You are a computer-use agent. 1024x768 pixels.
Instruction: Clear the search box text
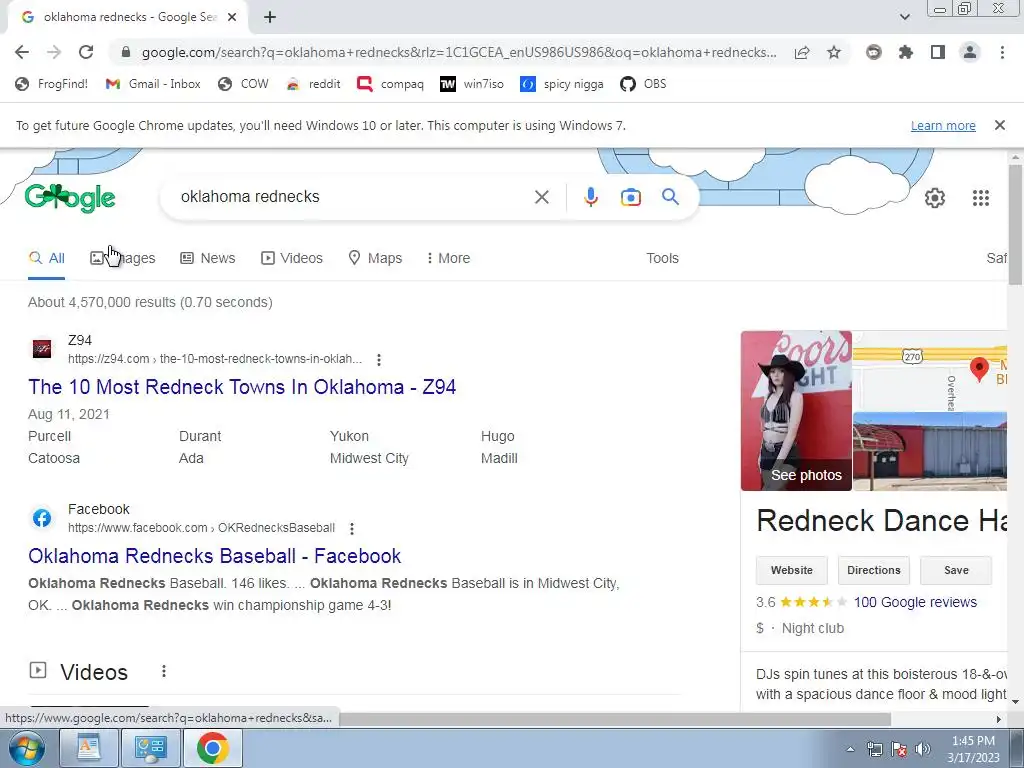tap(541, 197)
